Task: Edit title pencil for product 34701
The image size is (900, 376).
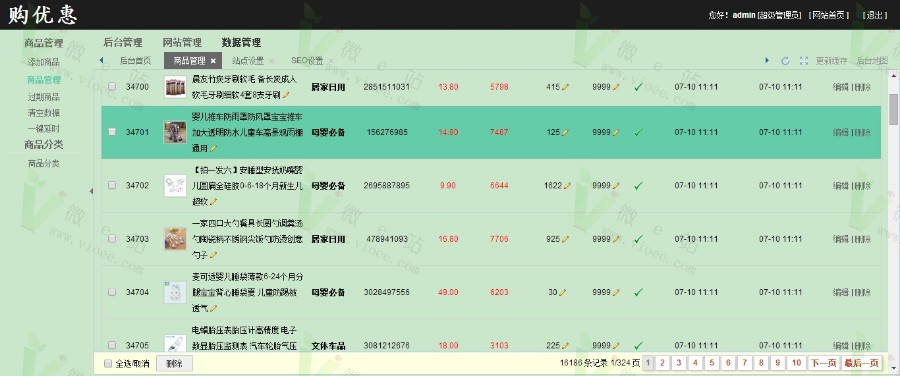Action: pyautogui.click(x=214, y=148)
